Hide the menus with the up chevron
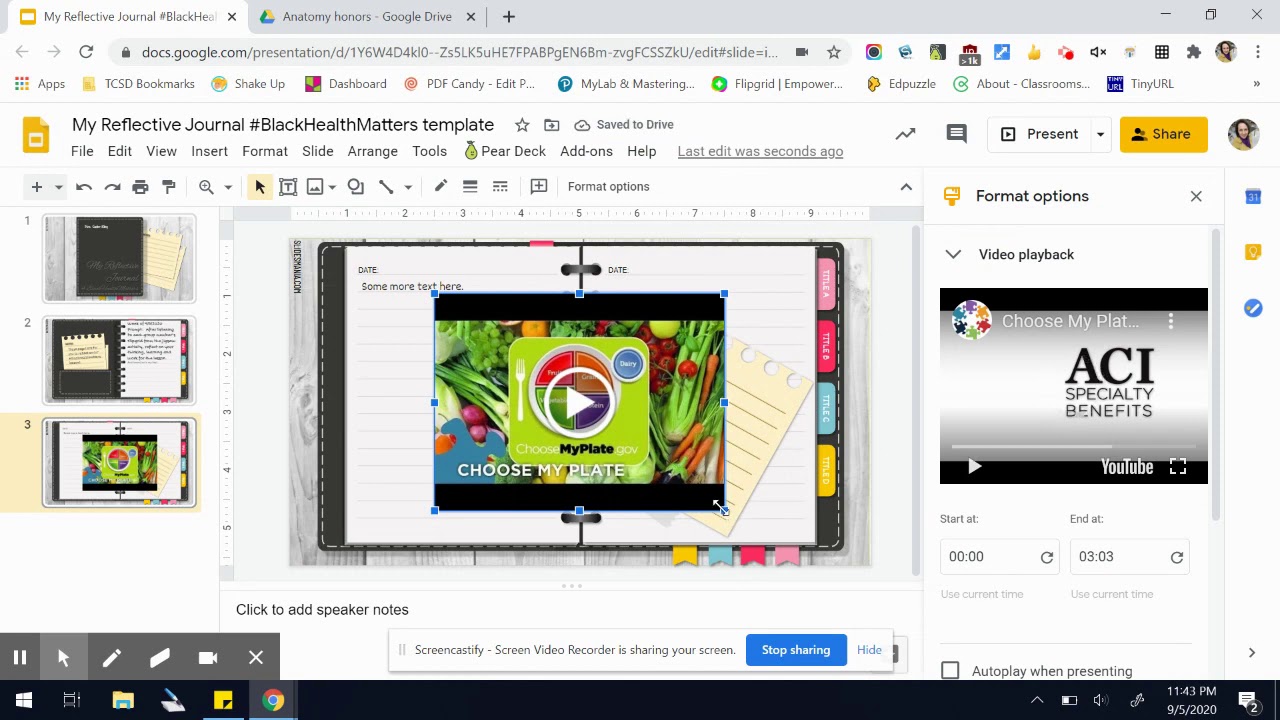The height and width of the screenshot is (720, 1280). coord(906,187)
